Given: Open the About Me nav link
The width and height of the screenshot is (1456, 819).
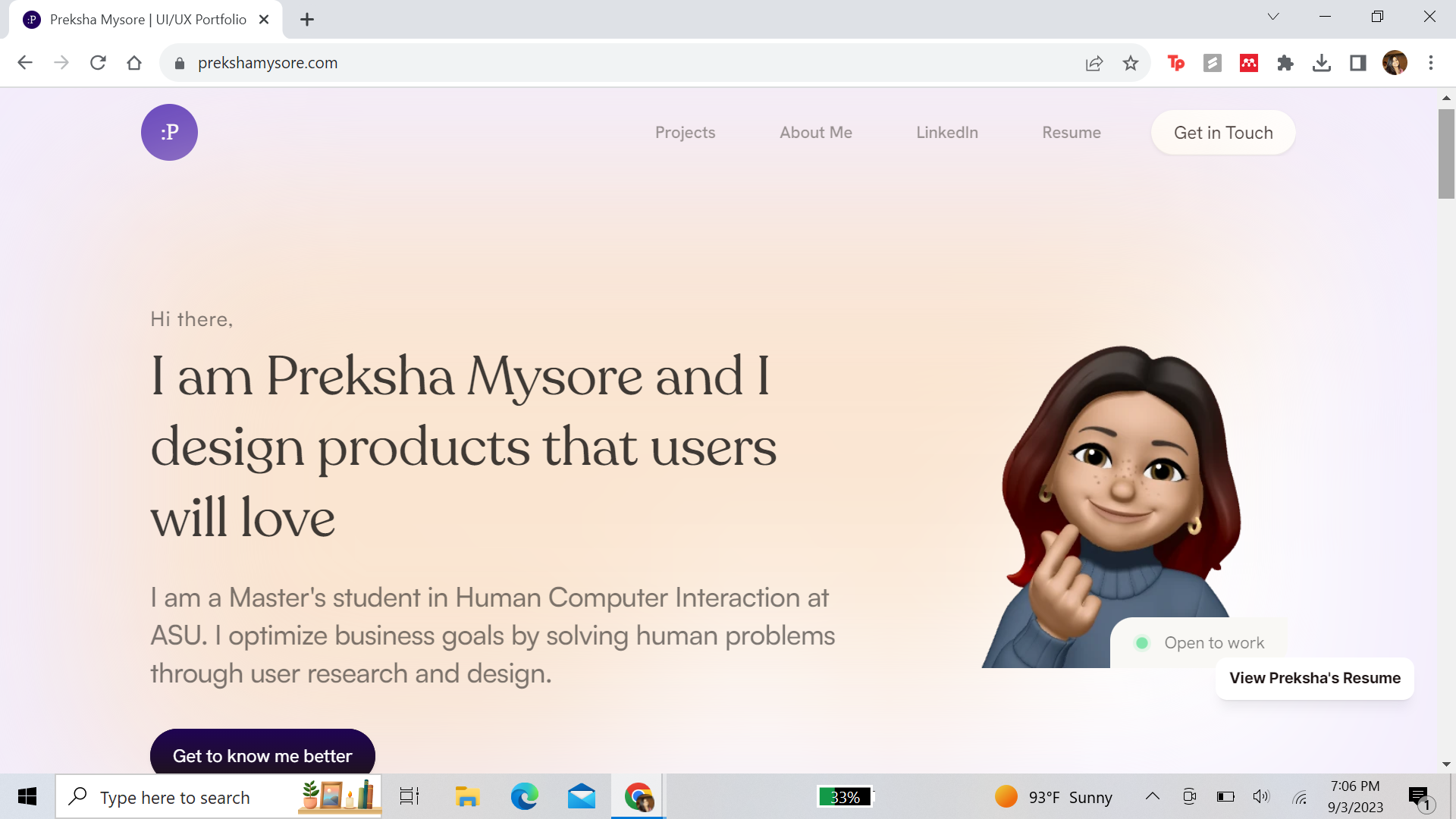Looking at the screenshot, I should pyautogui.click(x=816, y=133).
